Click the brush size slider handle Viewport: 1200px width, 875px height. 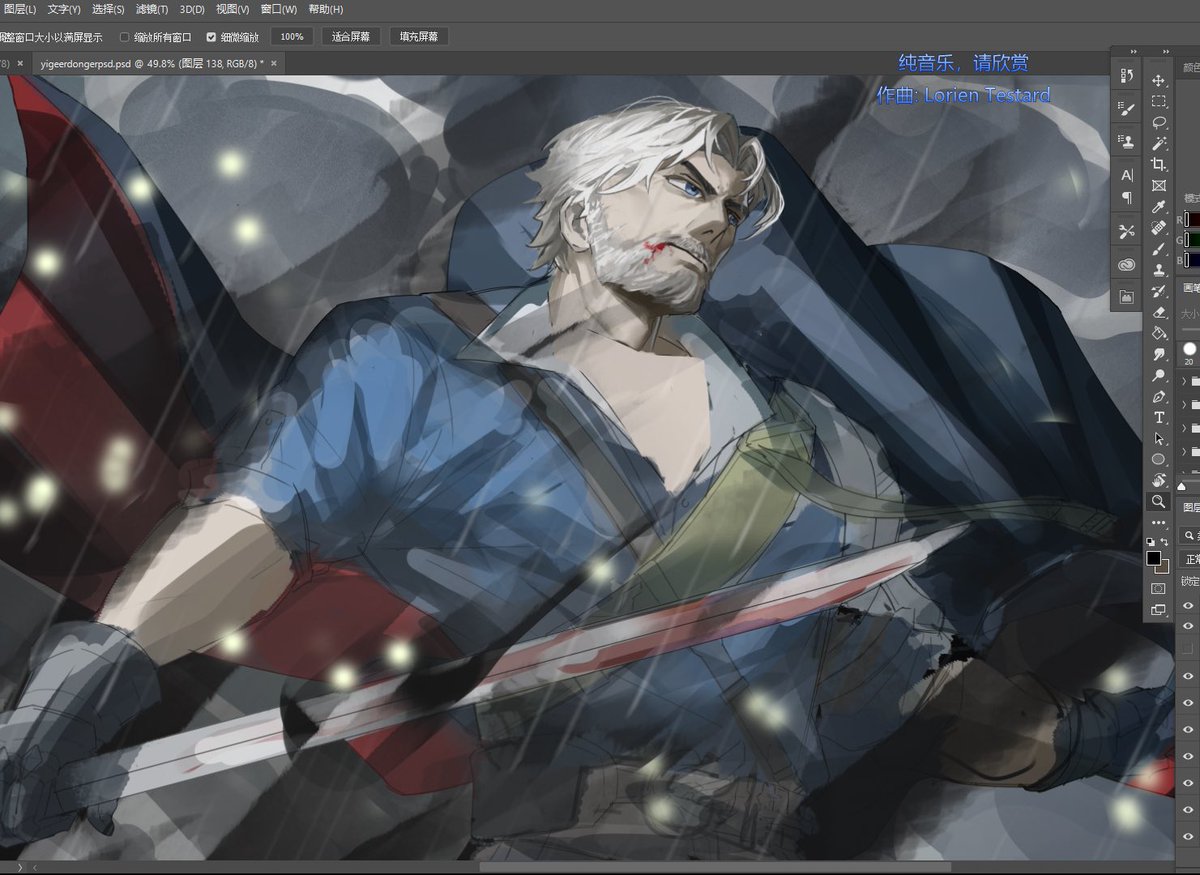1183,485
